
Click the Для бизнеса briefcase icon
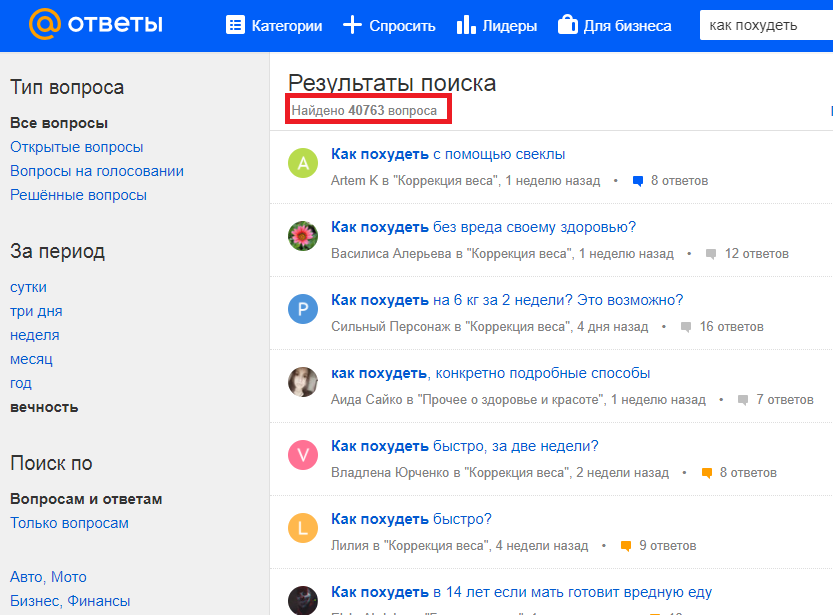point(567,24)
